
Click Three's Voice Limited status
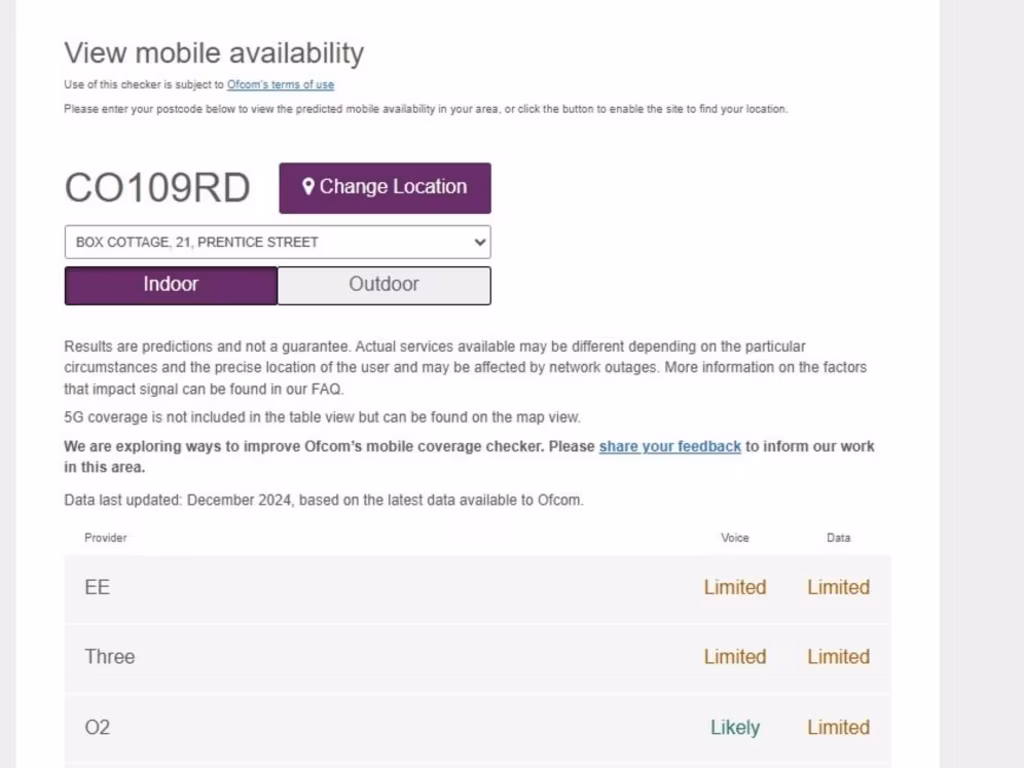[735, 657]
